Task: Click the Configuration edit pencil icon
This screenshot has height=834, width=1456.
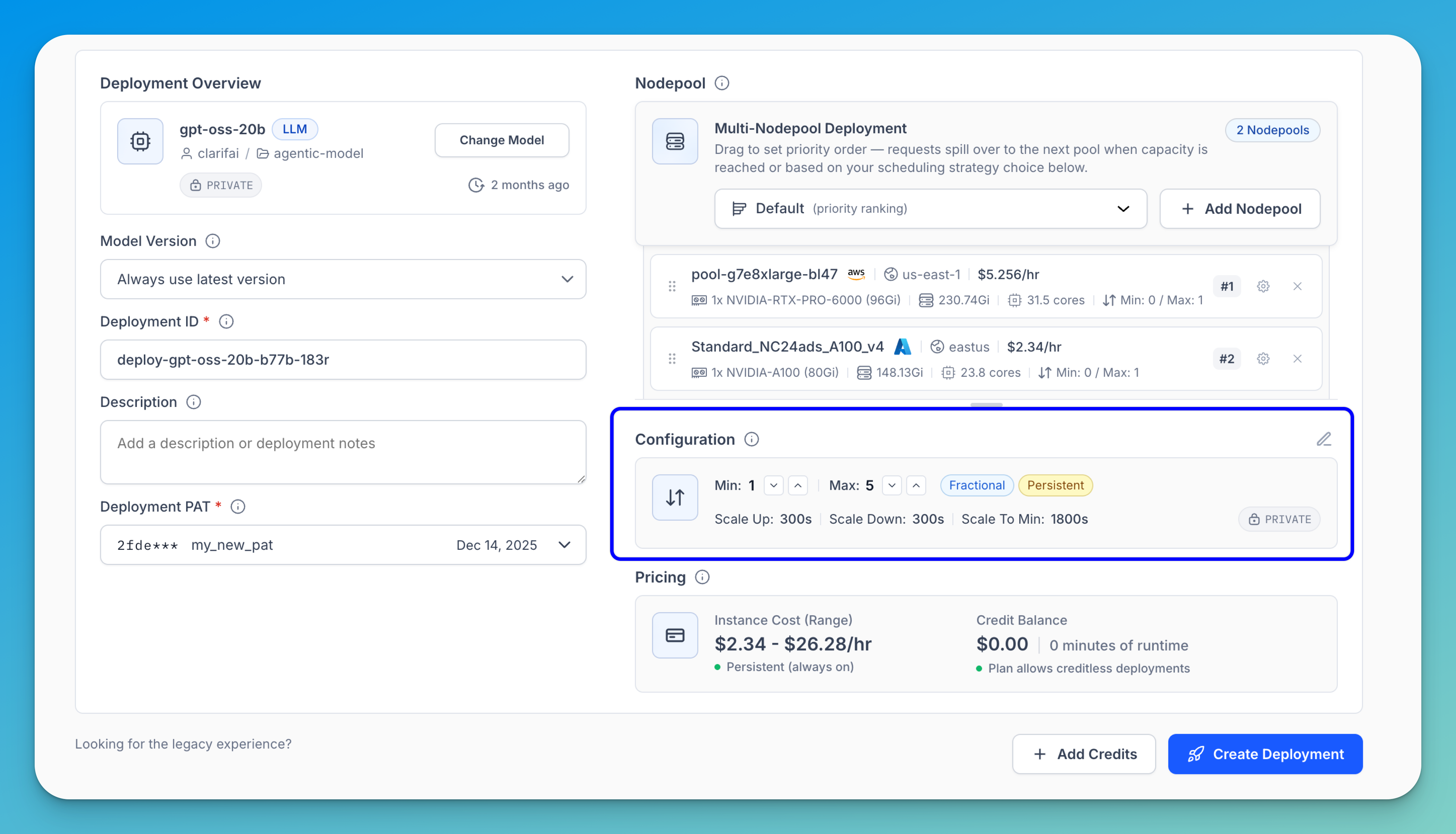Action: click(x=1323, y=439)
